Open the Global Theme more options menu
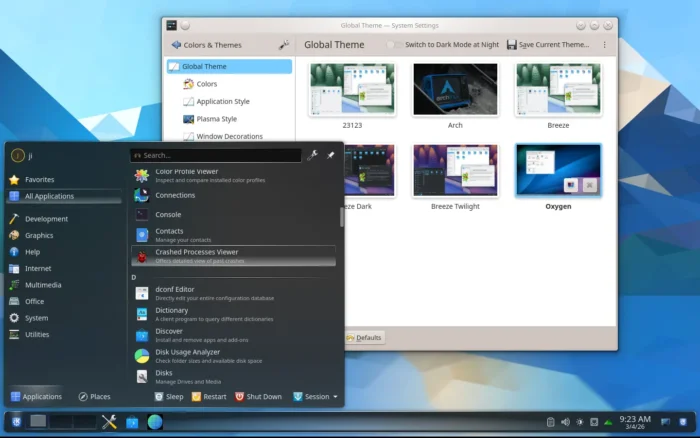This screenshot has width=700, height=438. pyautogui.click(x=604, y=45)
